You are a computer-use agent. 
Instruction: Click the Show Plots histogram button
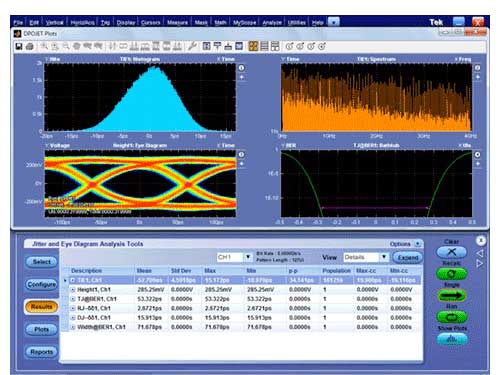452,339
